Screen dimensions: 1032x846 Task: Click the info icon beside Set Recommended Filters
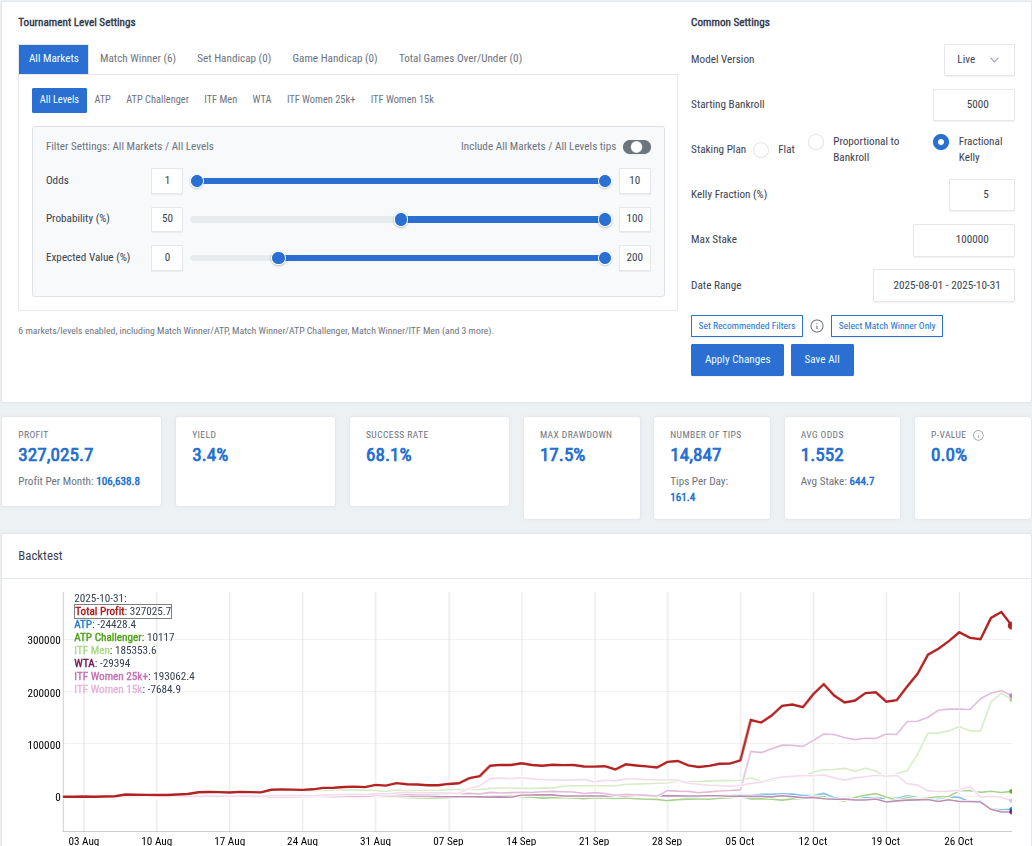[x=817, y=326]
